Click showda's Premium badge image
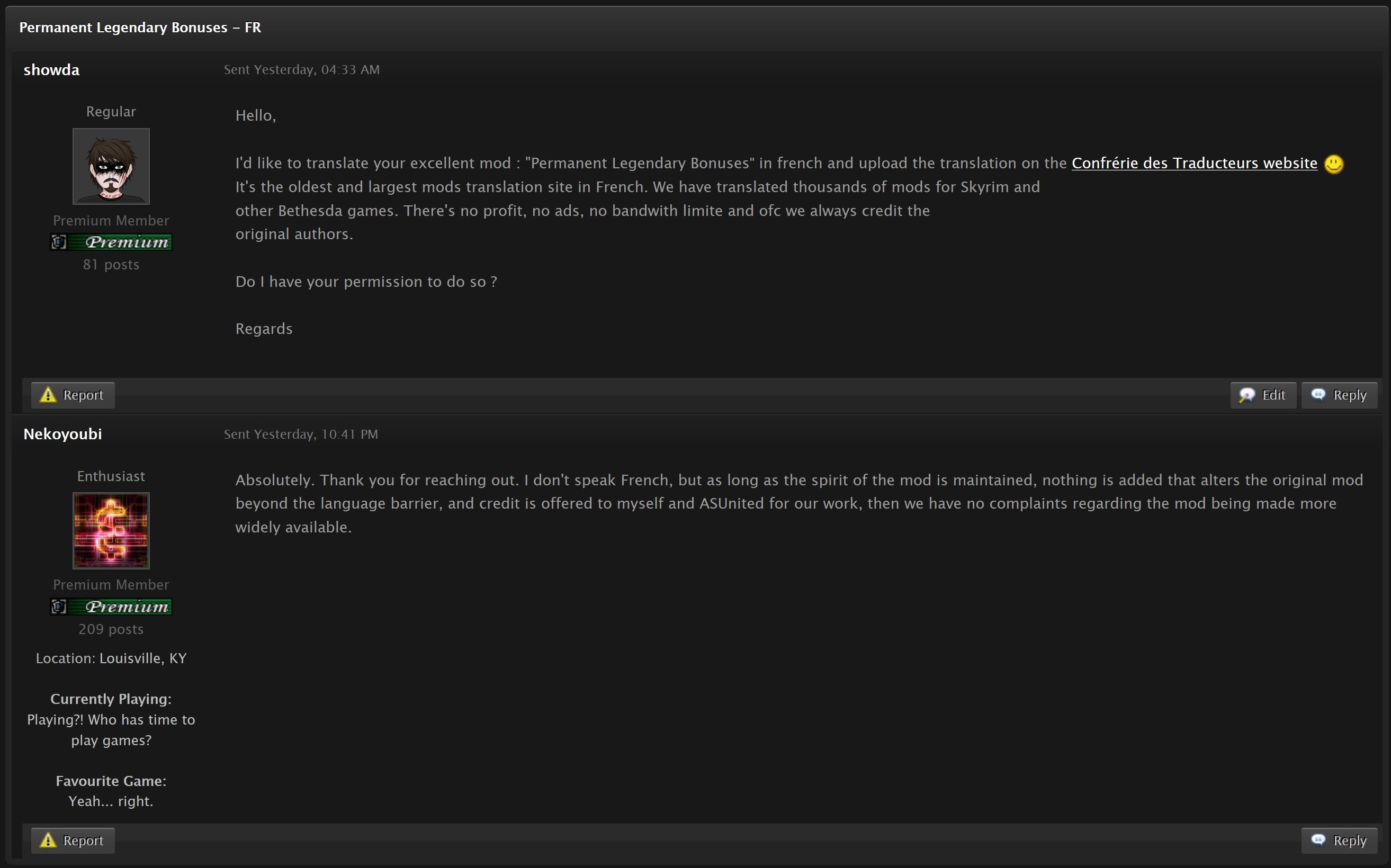Viewport: 1391px width, 868px height. coord(111,242)
